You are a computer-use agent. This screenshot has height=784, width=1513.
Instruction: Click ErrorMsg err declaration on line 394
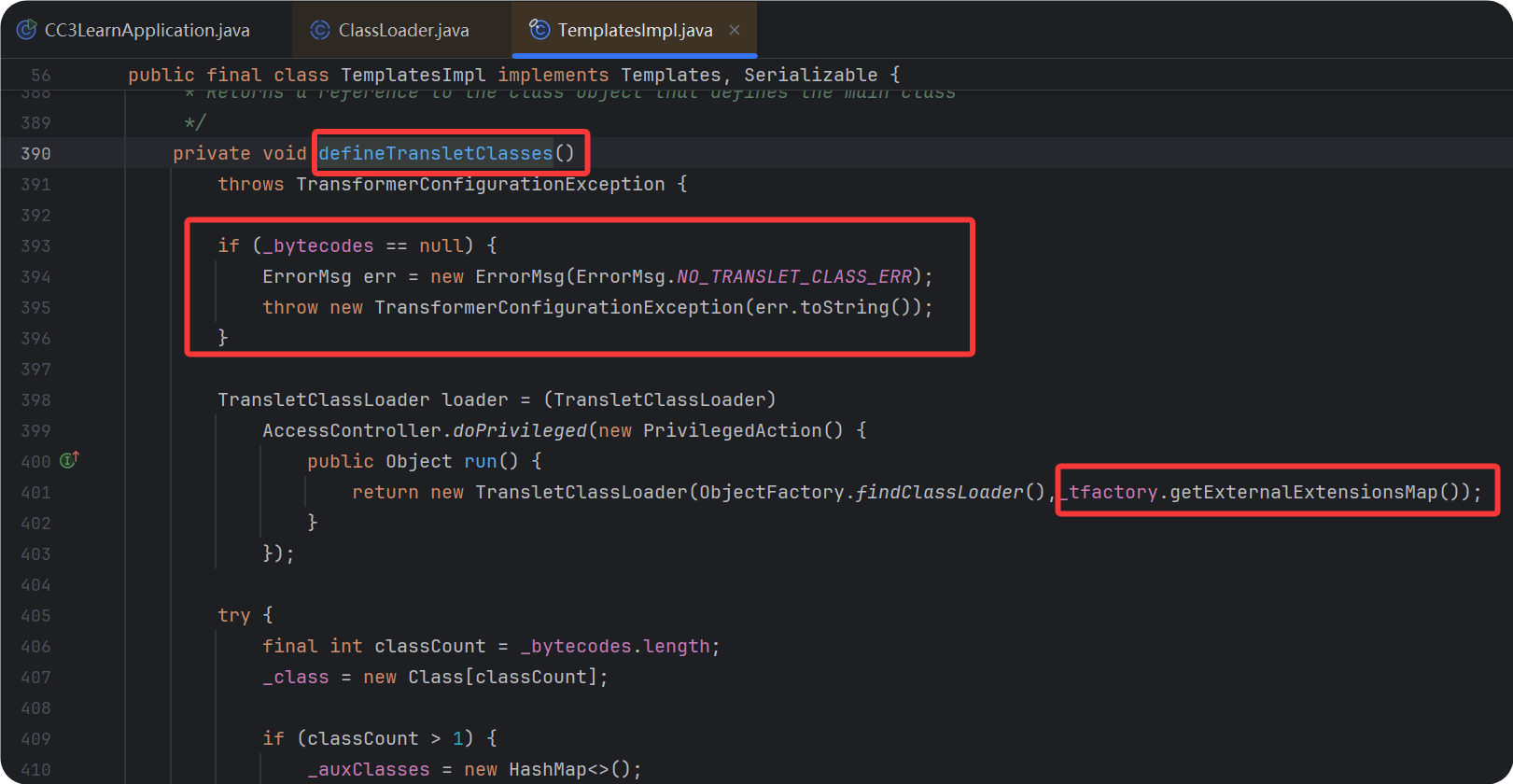coord(329,276)
